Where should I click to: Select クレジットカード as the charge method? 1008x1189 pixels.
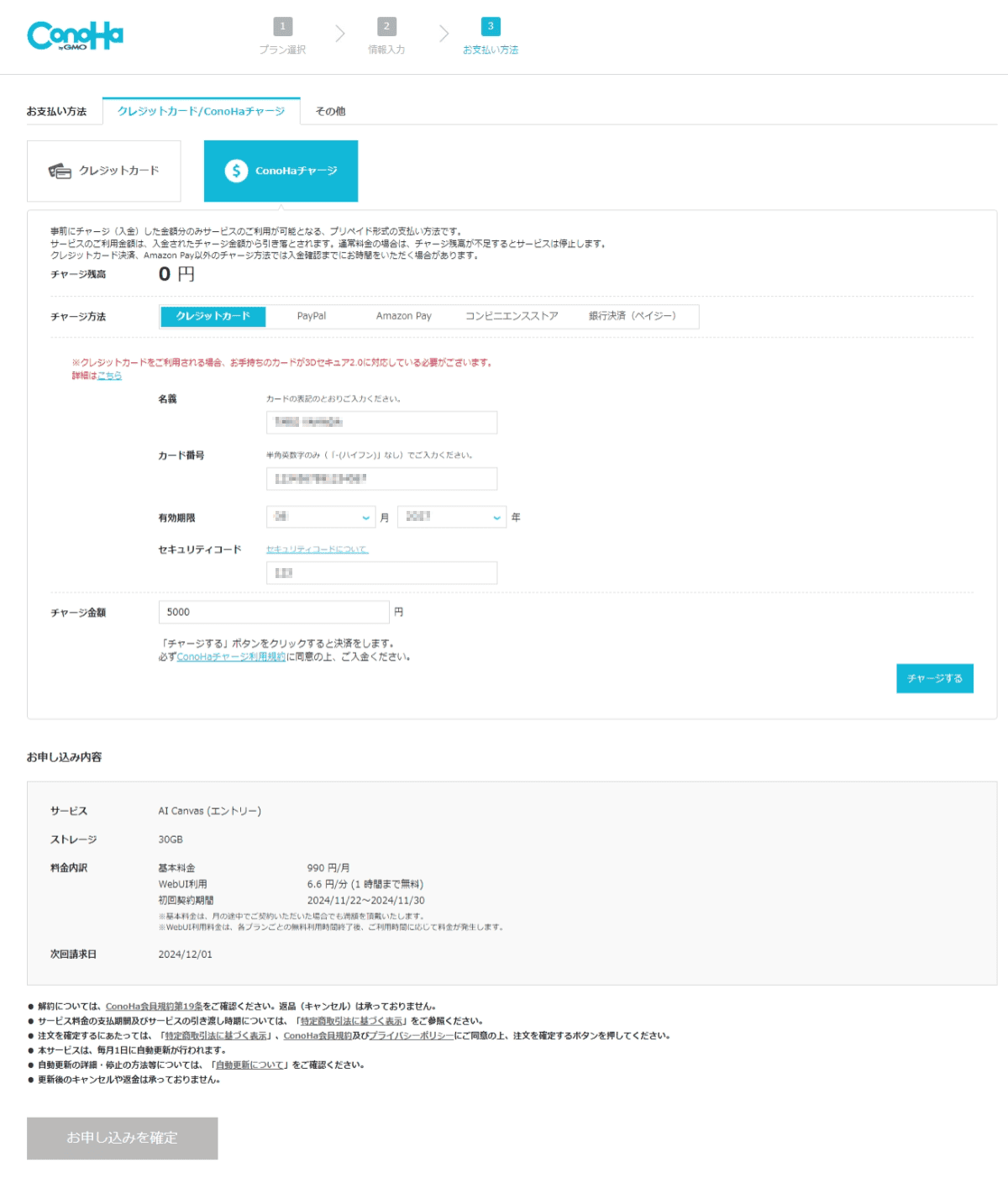[213, 316]
